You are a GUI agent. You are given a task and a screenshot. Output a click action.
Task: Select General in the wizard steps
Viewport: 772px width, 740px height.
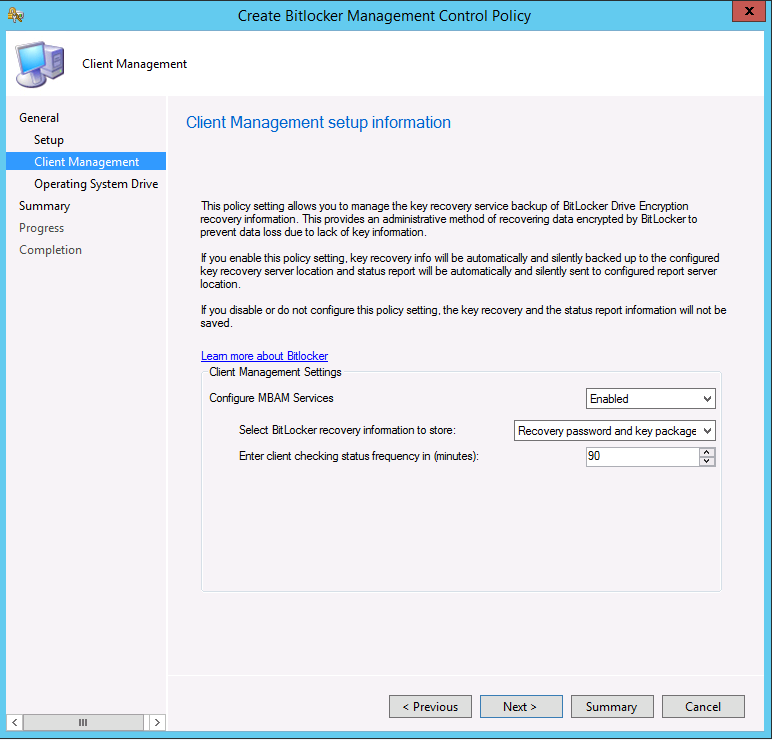click(39, 118)
